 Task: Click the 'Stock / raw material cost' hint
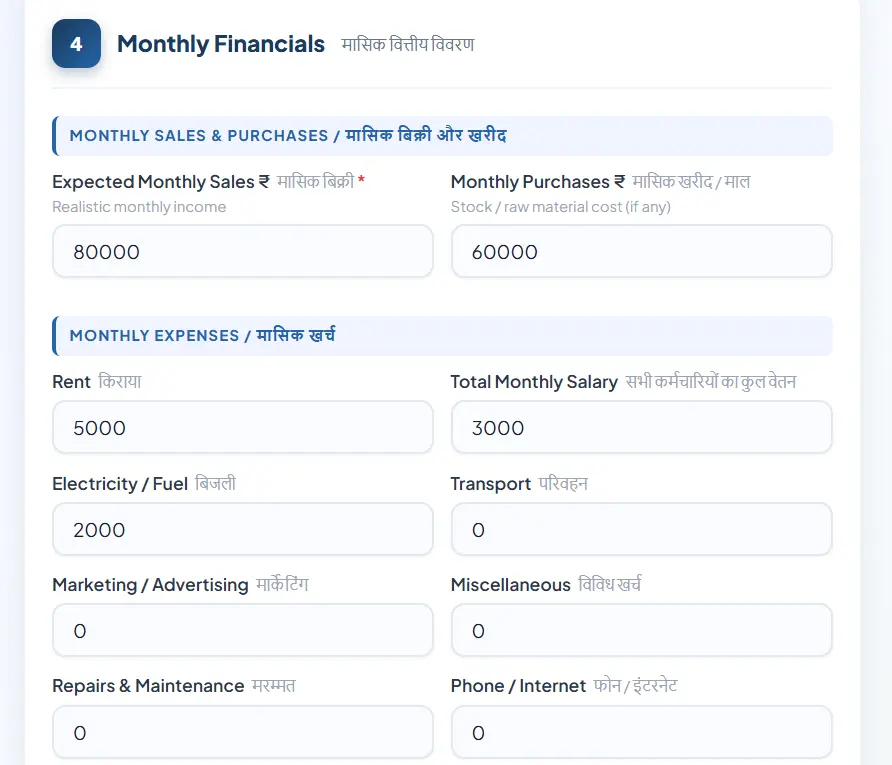point(561,207)
